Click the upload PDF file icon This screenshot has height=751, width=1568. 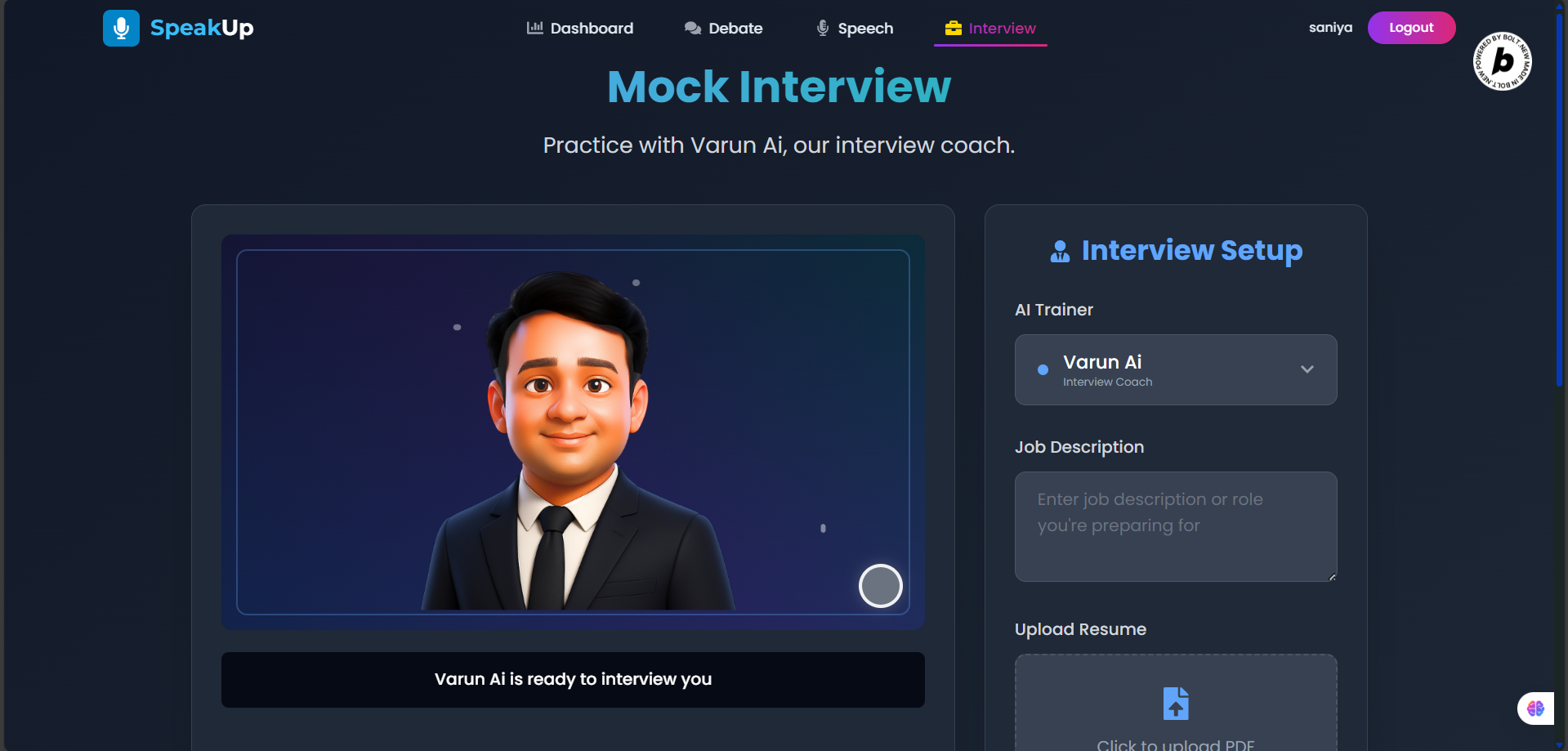(1176, 704)
